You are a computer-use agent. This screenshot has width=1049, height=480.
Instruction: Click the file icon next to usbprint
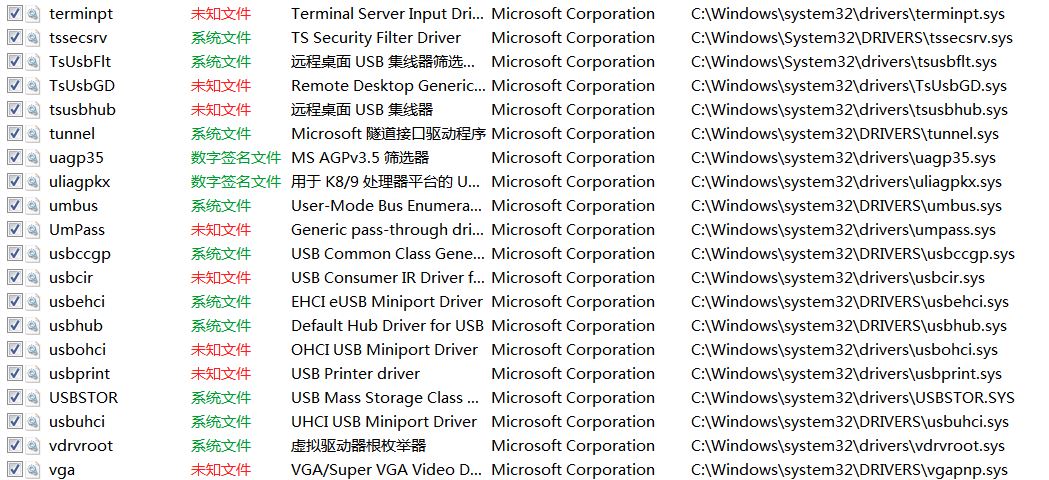point(33,374)
